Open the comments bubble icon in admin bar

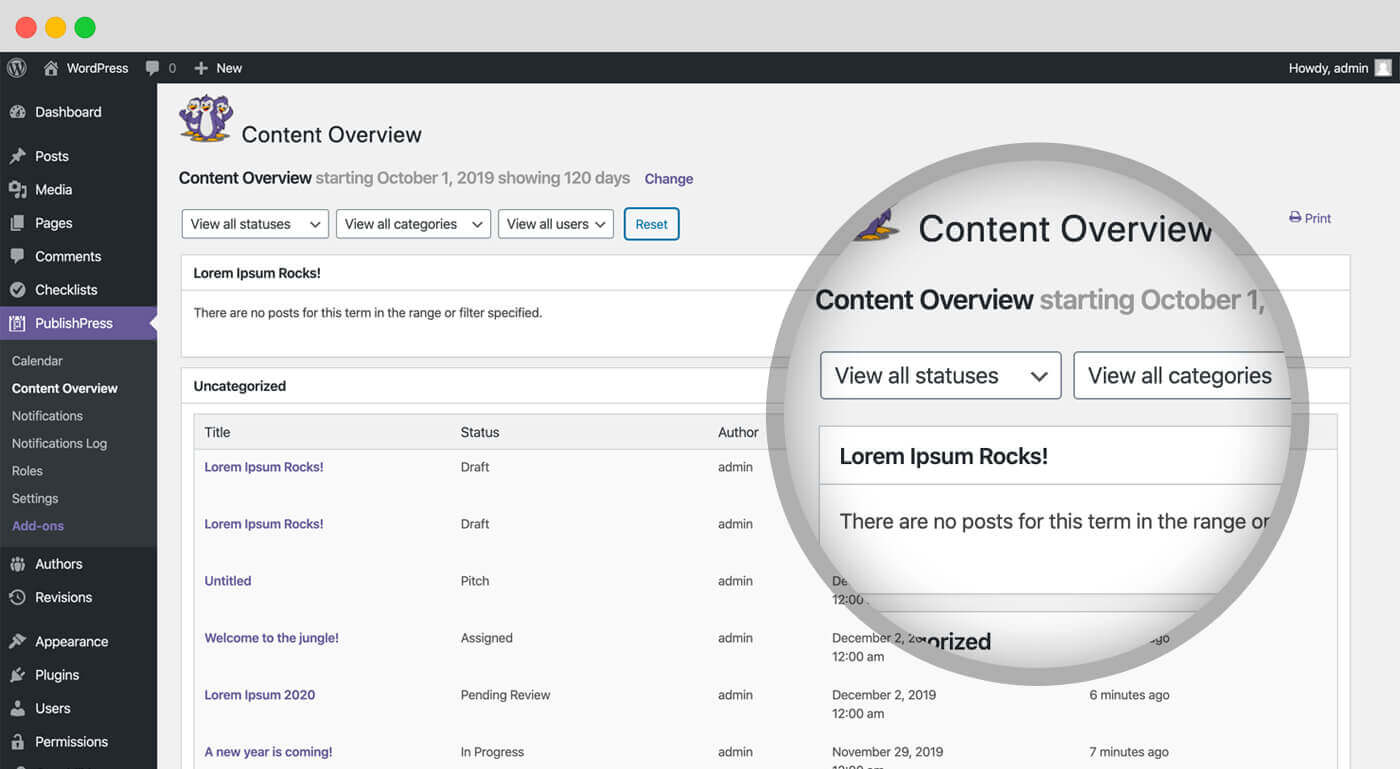tap(153, 68)
